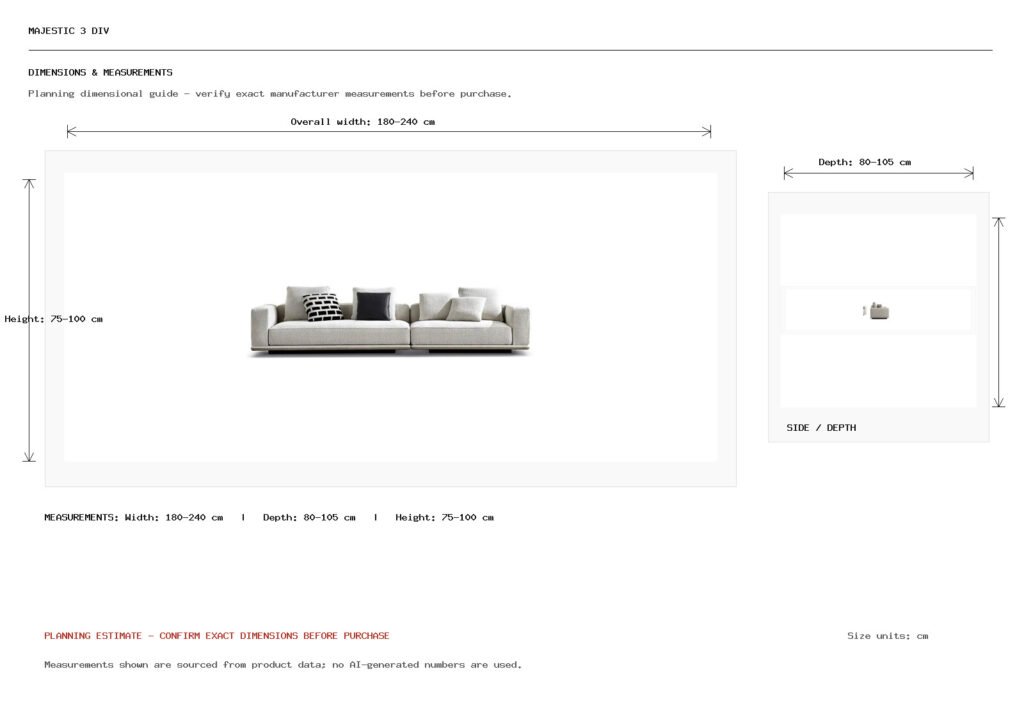Click the "MAJESTIC 3 DIV" title text
Image resolution: width=1024 pixels, height=717 pixels.
69,31
